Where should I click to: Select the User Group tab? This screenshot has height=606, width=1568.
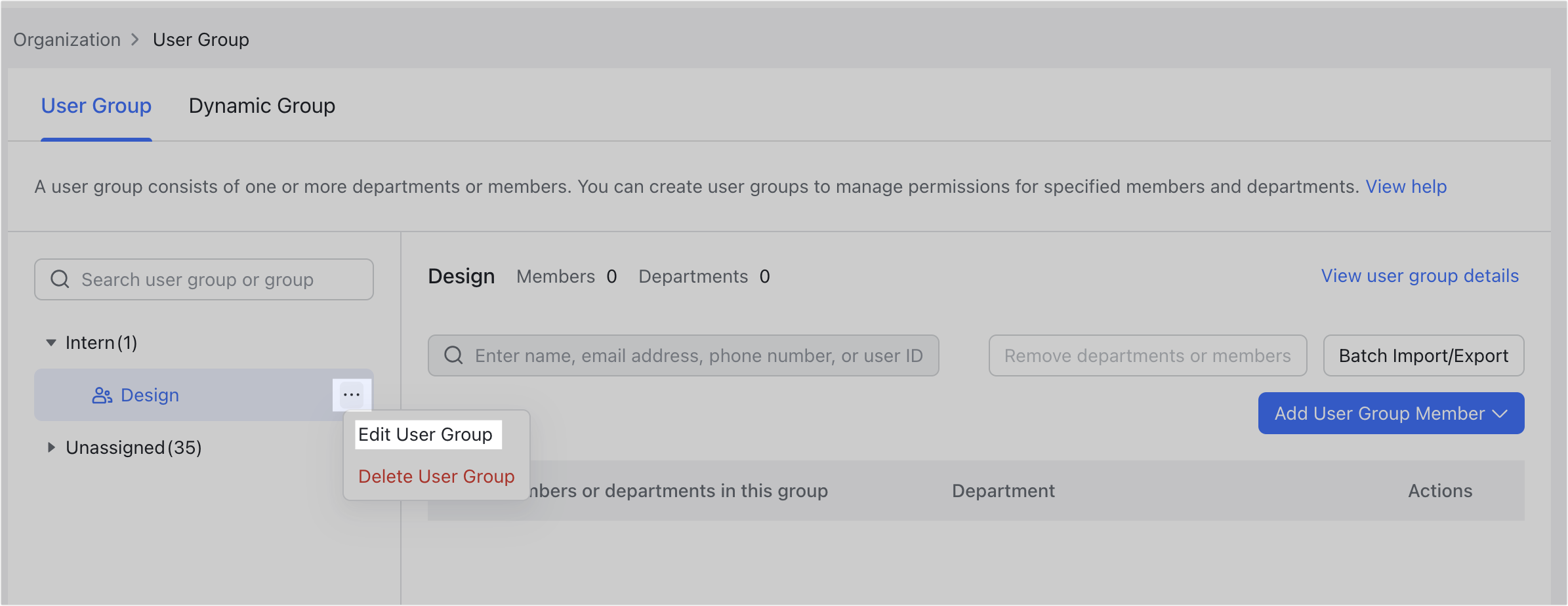(96, 106)
